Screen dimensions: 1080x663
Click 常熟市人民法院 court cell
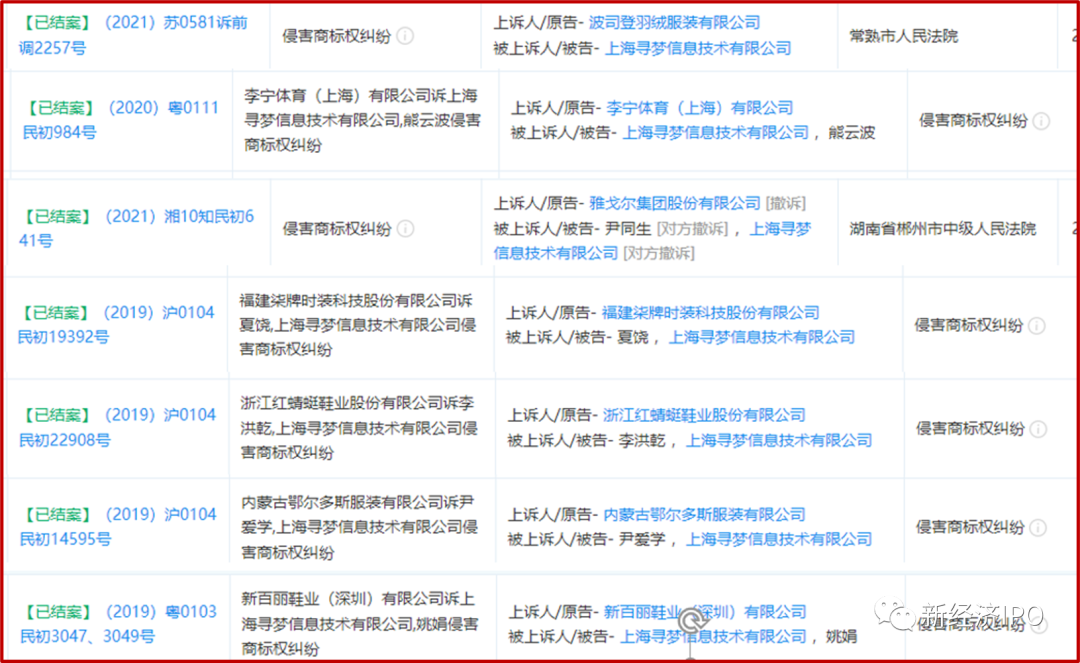tap(903, 36)
